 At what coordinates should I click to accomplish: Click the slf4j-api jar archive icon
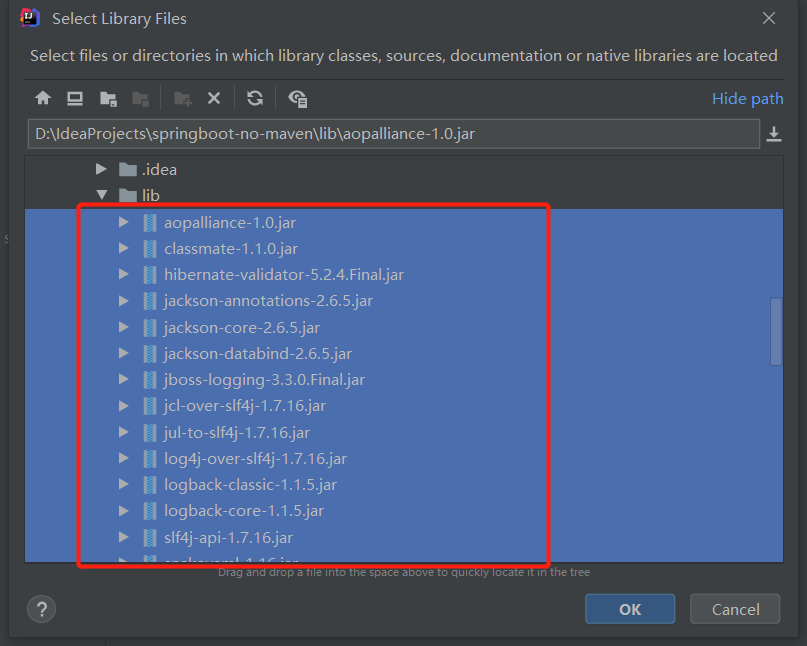coord(150,537)
